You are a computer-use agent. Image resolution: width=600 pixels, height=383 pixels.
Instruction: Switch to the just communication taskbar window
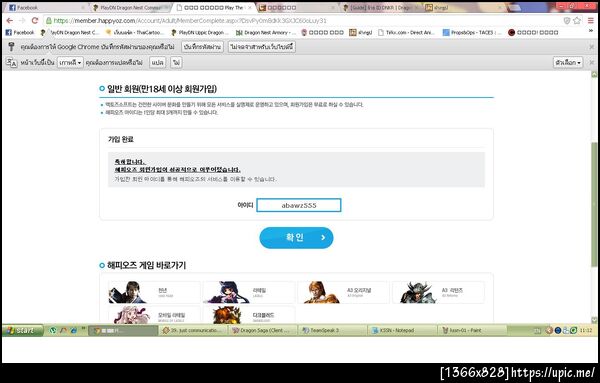tap(193, 330)
